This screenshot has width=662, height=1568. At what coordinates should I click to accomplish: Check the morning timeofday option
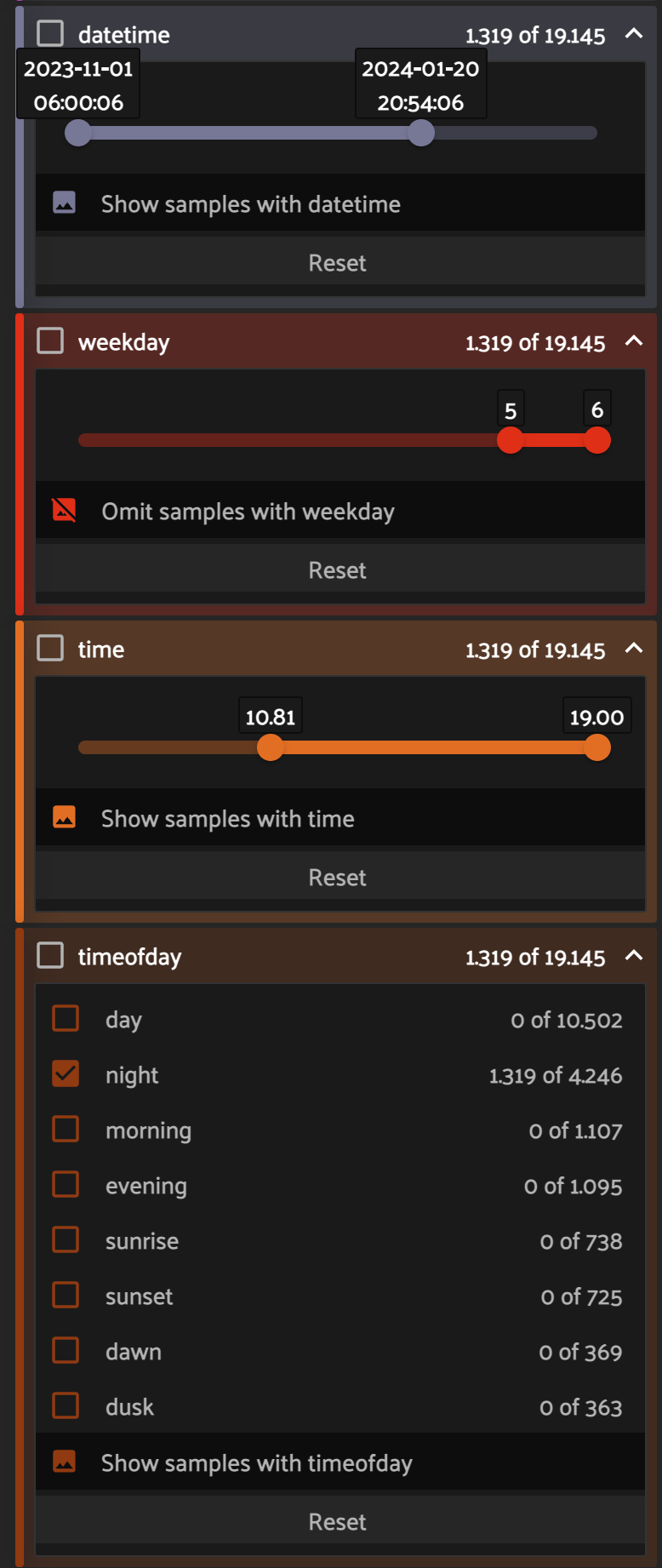click(x=66, y=1130)
